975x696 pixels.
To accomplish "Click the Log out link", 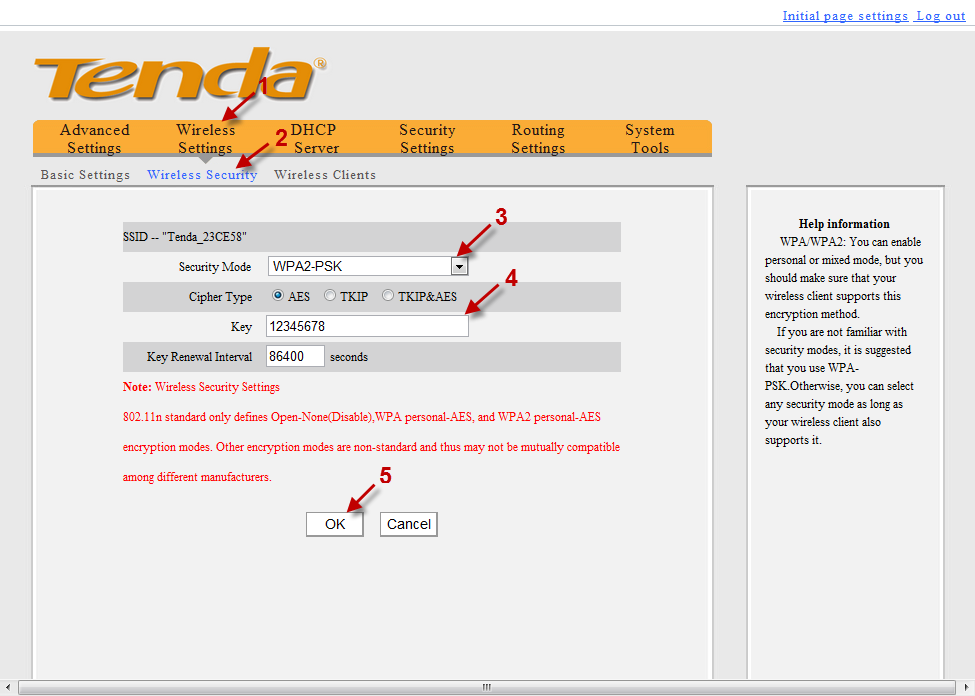I will [941, 16].
